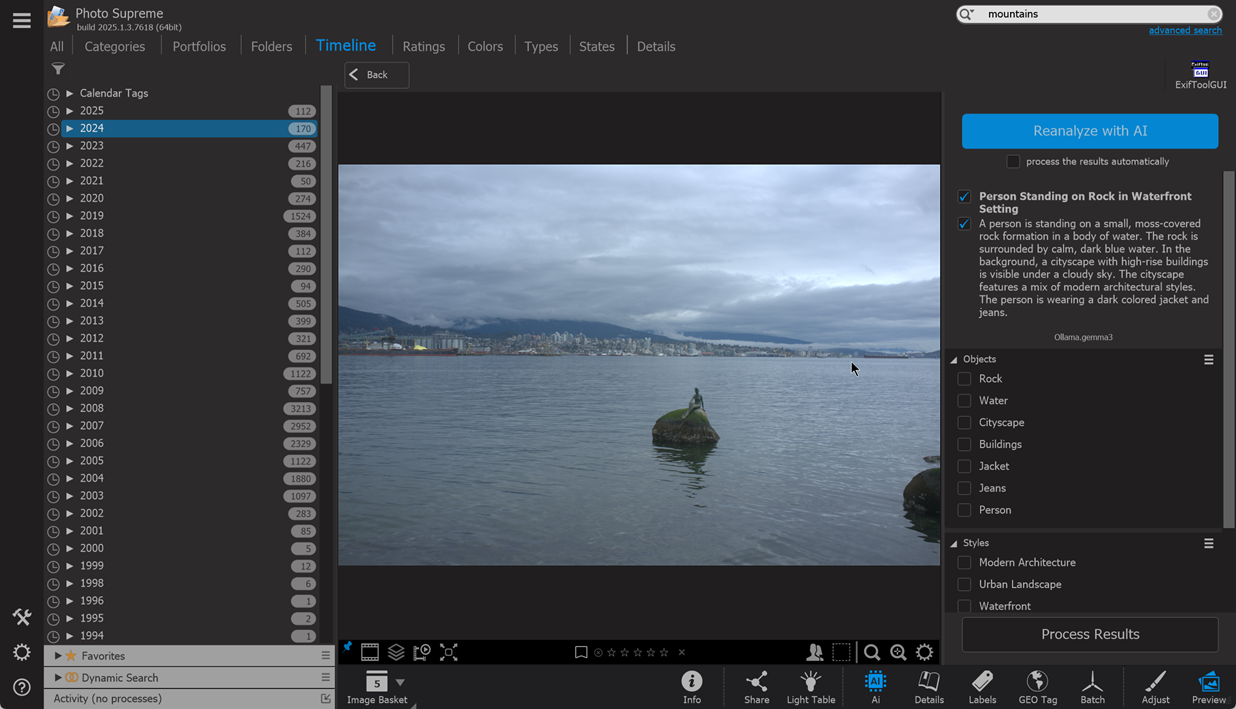Collapse the Objects section
Viewport: 1236px width, 709px height.
click(x=954, y=360)
